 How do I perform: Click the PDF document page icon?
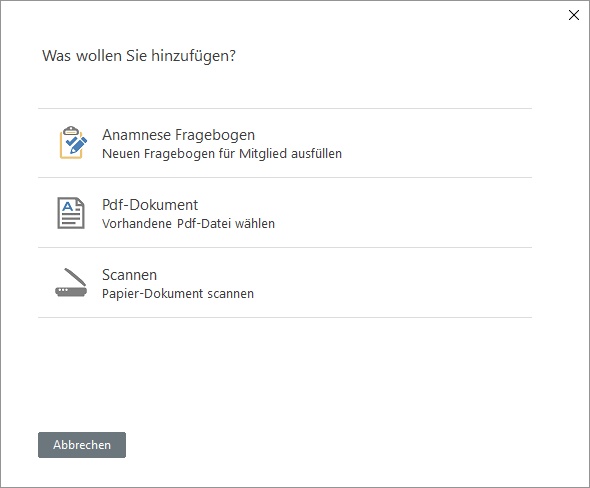pos(71,213)
